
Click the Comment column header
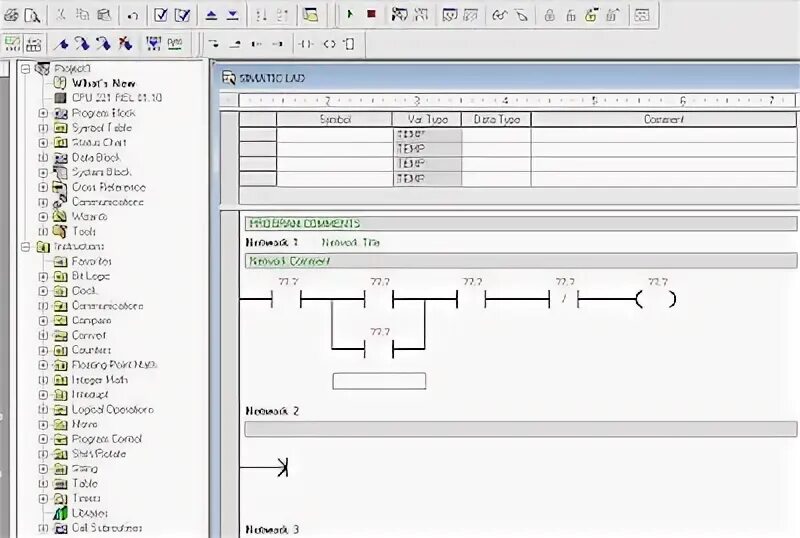[x=664, y=119]
